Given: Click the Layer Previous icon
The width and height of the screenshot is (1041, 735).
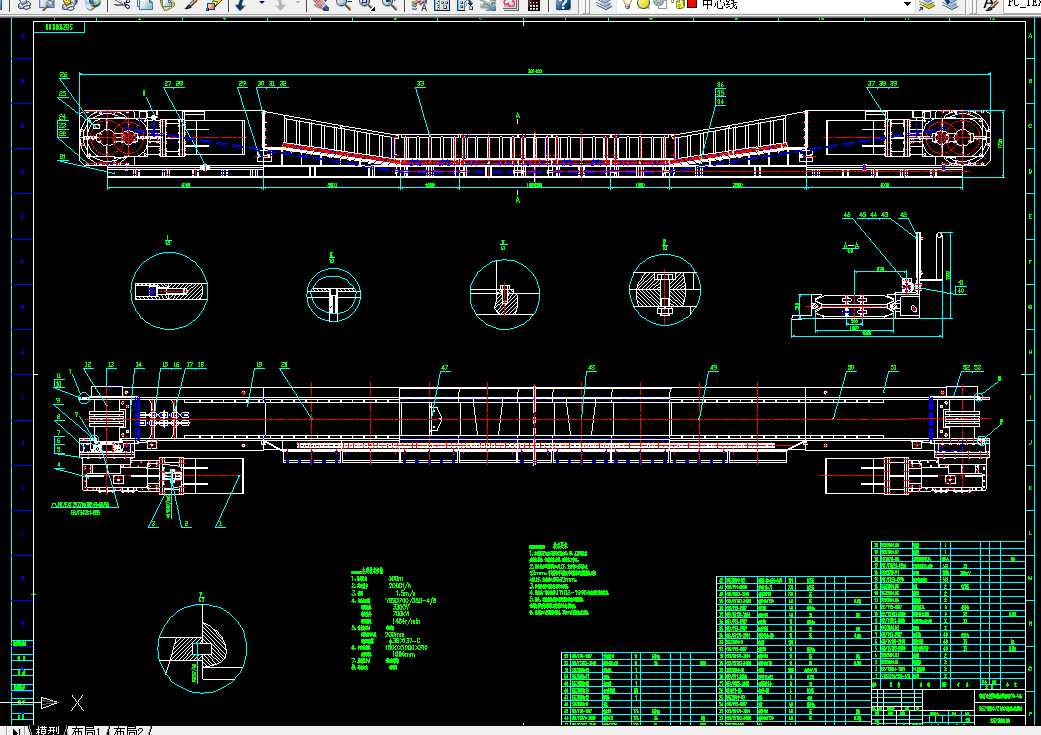Looking at the screenshot, I should [x=951, y=4].
